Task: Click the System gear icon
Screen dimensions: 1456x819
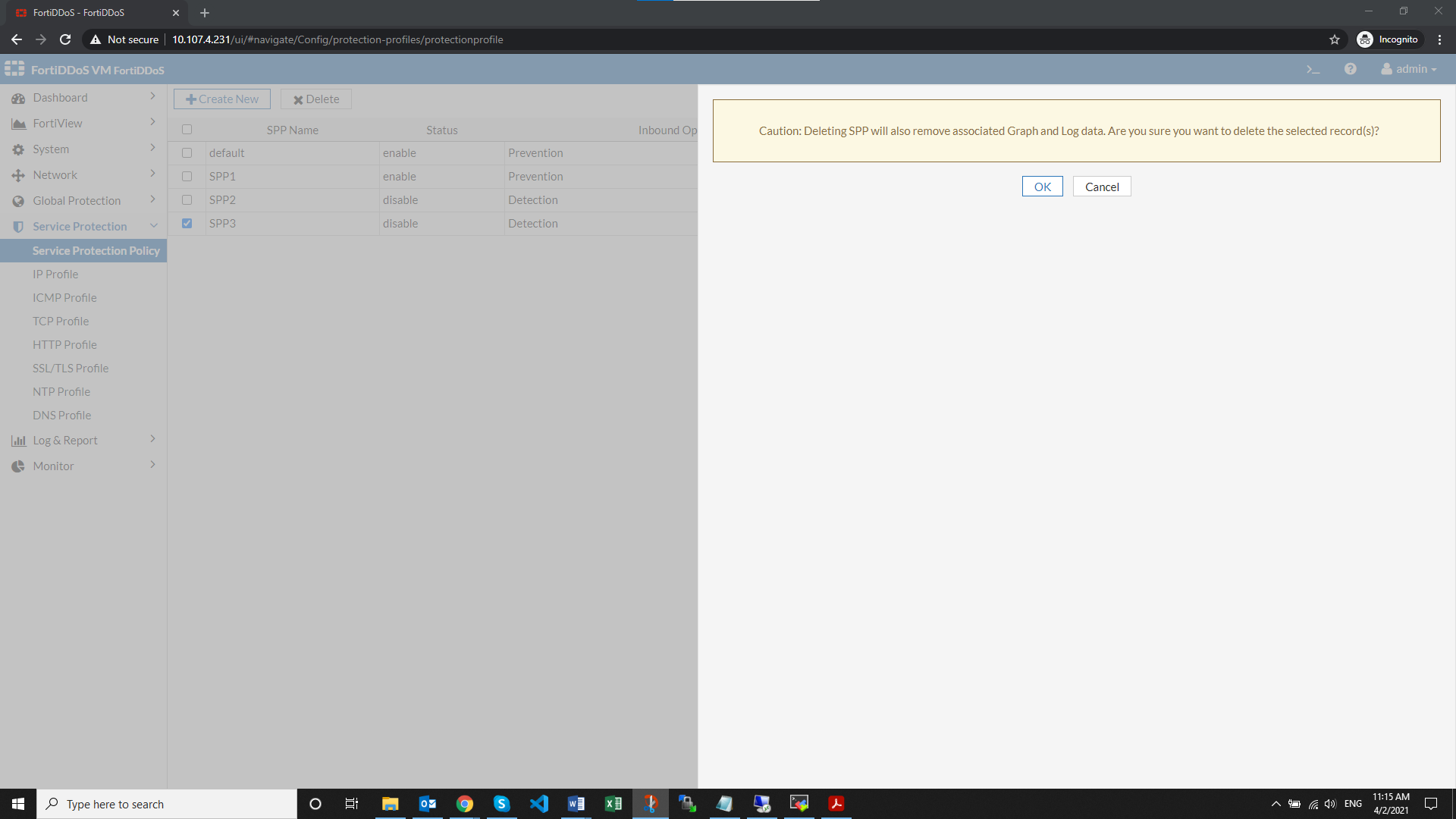Action: [18, 149]
